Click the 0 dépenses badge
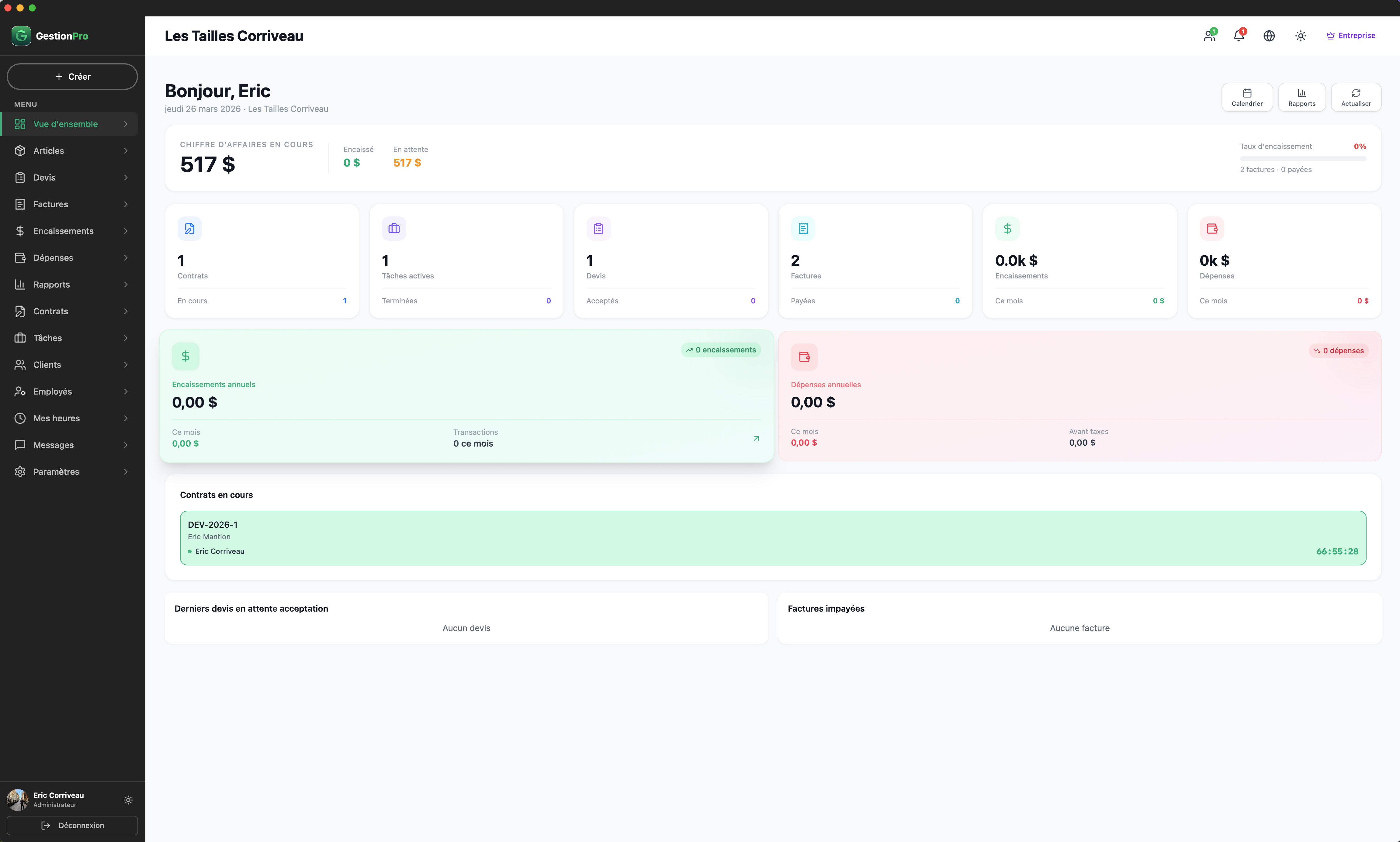Image resolution: width=1400 pixels, height=842 pixels. click(1339, 351)
